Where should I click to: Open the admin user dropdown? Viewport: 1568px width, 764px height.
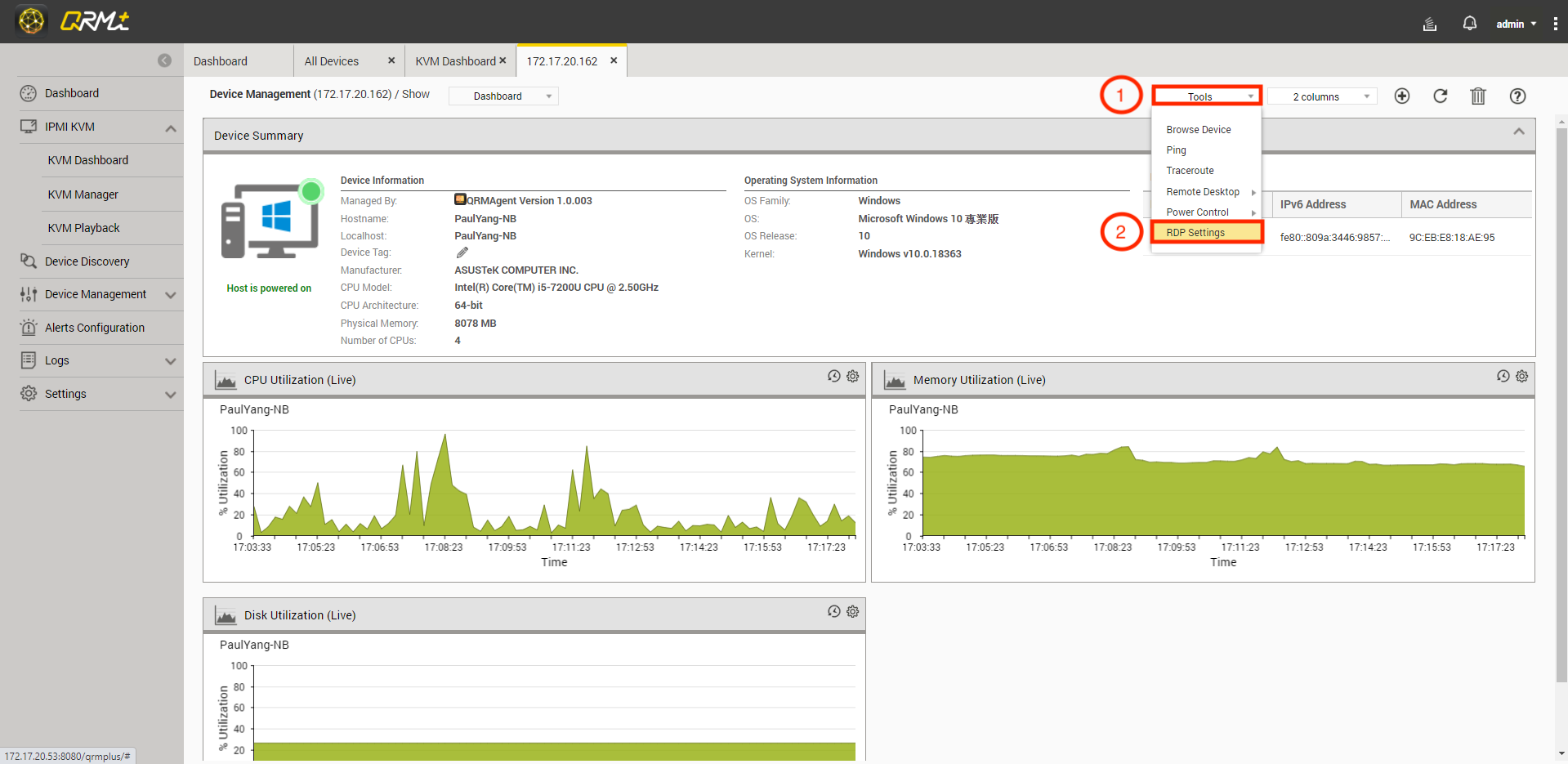(1516, 24)
